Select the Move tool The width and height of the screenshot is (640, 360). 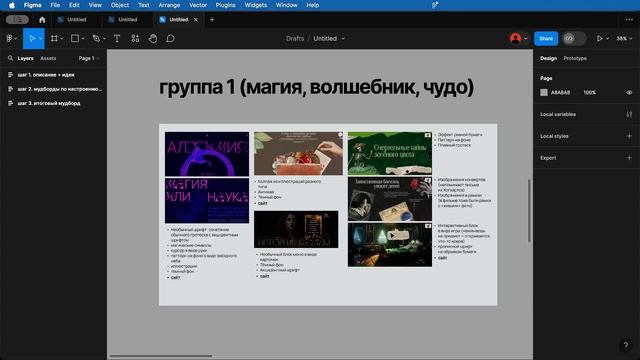(x=31, y=38)
